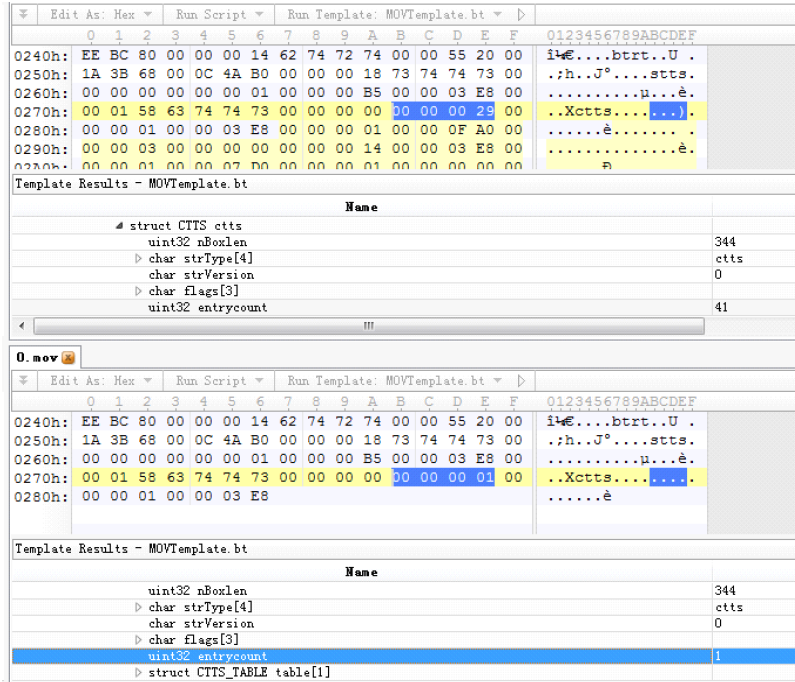Collapse the struct CTTS ctts node
The height and width of the screenshot is (682, 795).
[119, 226]
